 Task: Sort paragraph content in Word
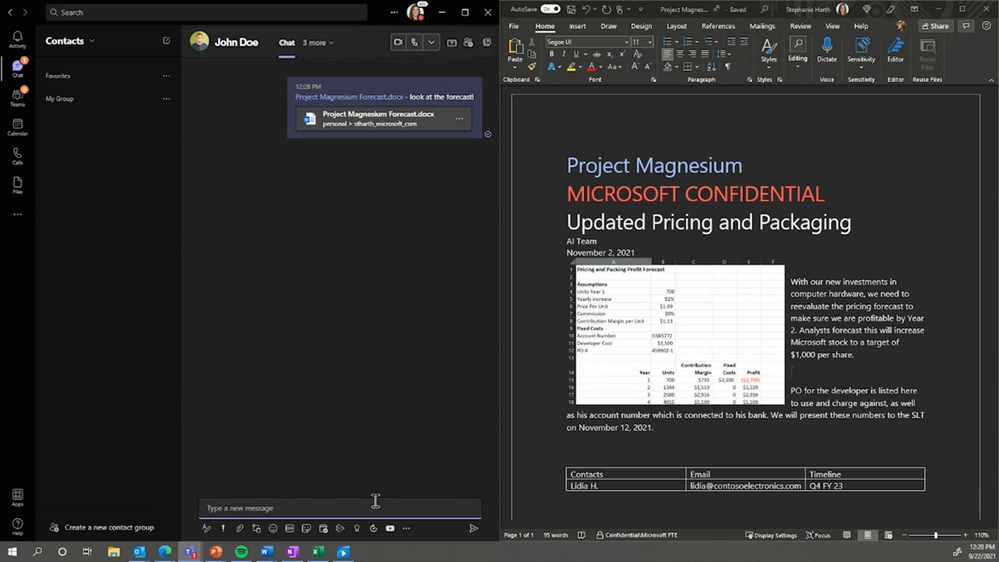pyautogui.click(x=712, y=66)
